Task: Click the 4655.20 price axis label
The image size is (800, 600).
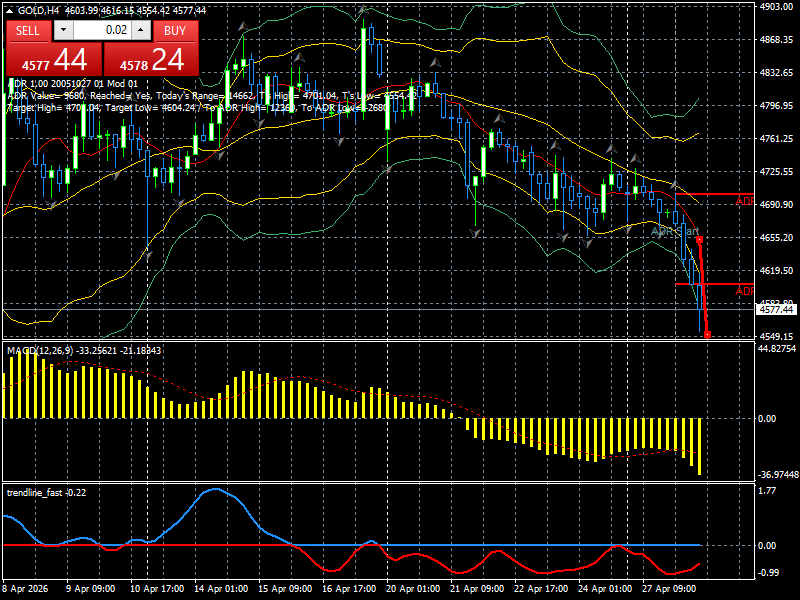Action: [776, 238]
